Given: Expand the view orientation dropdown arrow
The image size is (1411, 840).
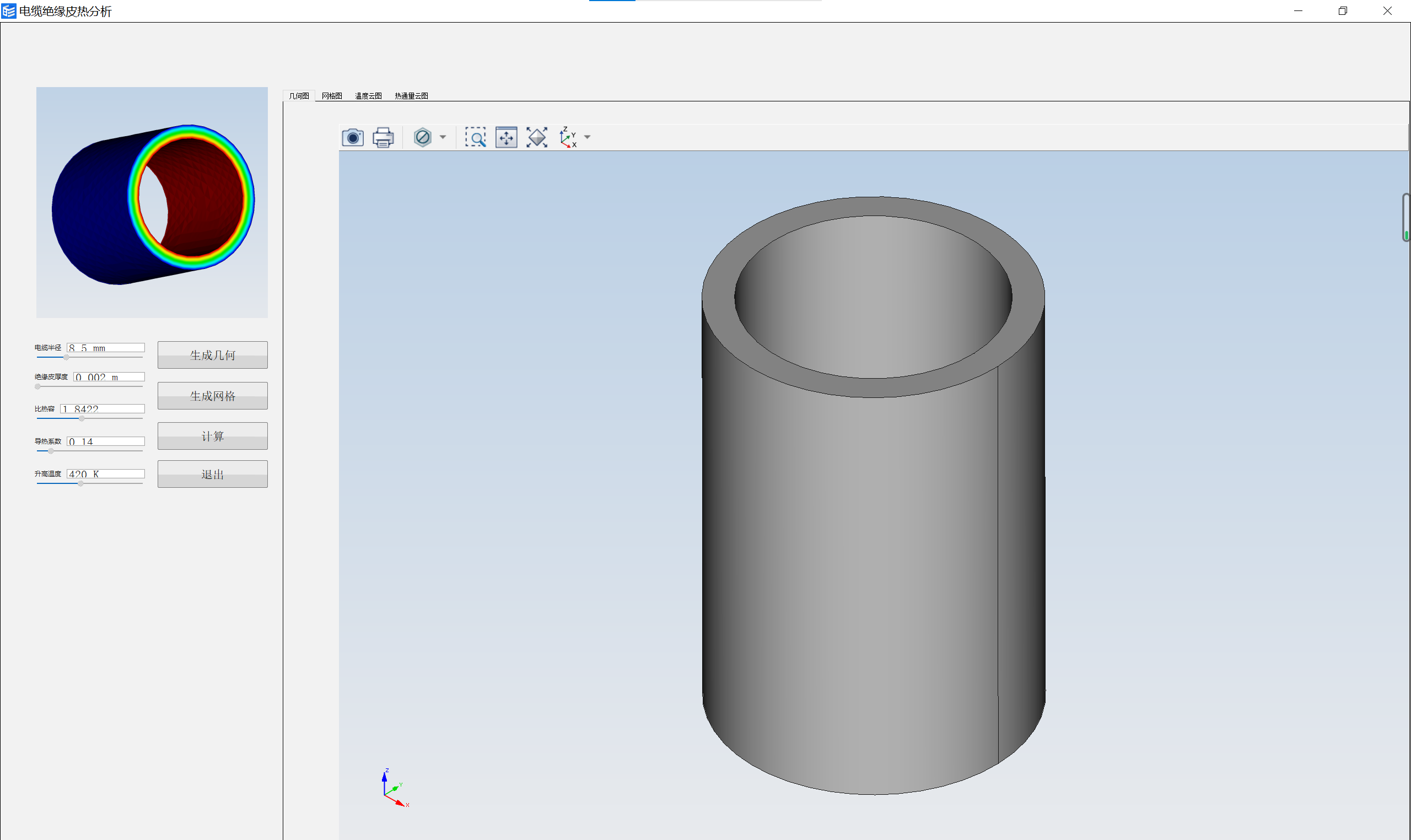Looking at the screenshot, I should coord(587,138).
